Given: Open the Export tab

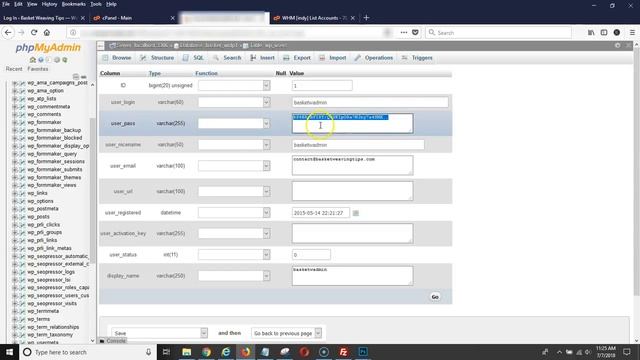Looking at the screenshot, I should (x=297, y=58).
